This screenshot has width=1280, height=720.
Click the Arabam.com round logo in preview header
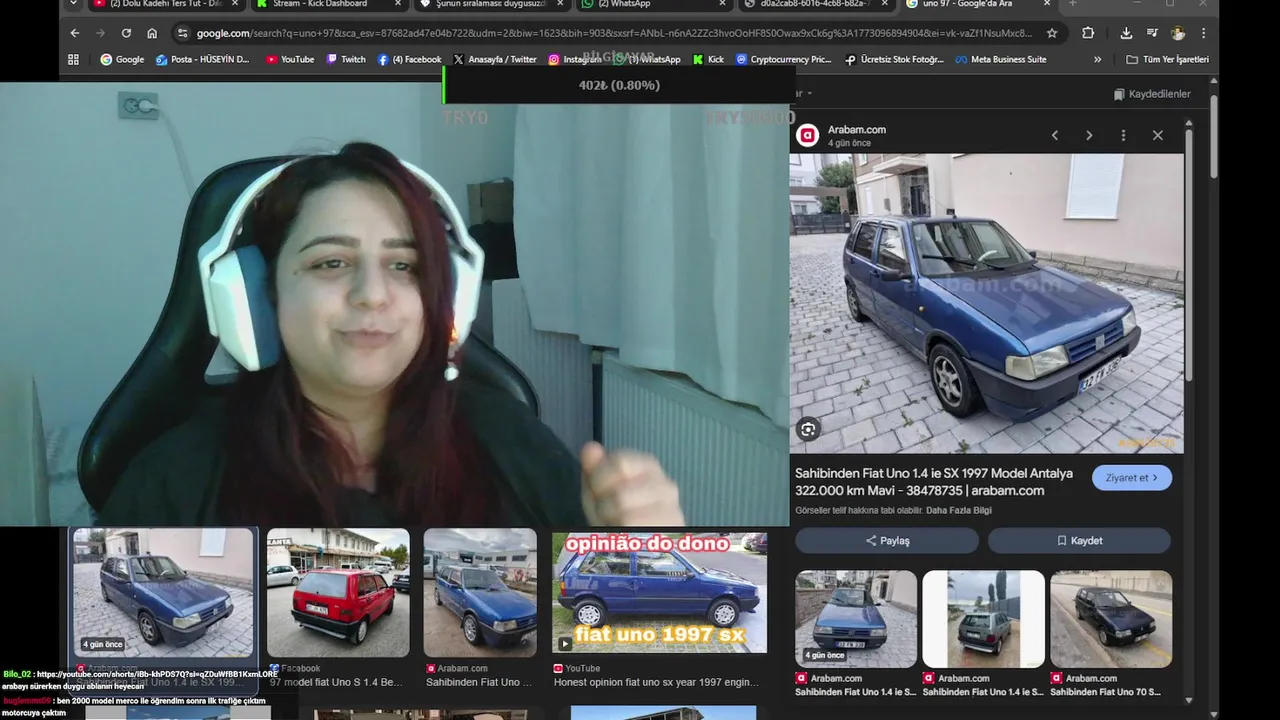pyautogui.click(x=807, y=135)
